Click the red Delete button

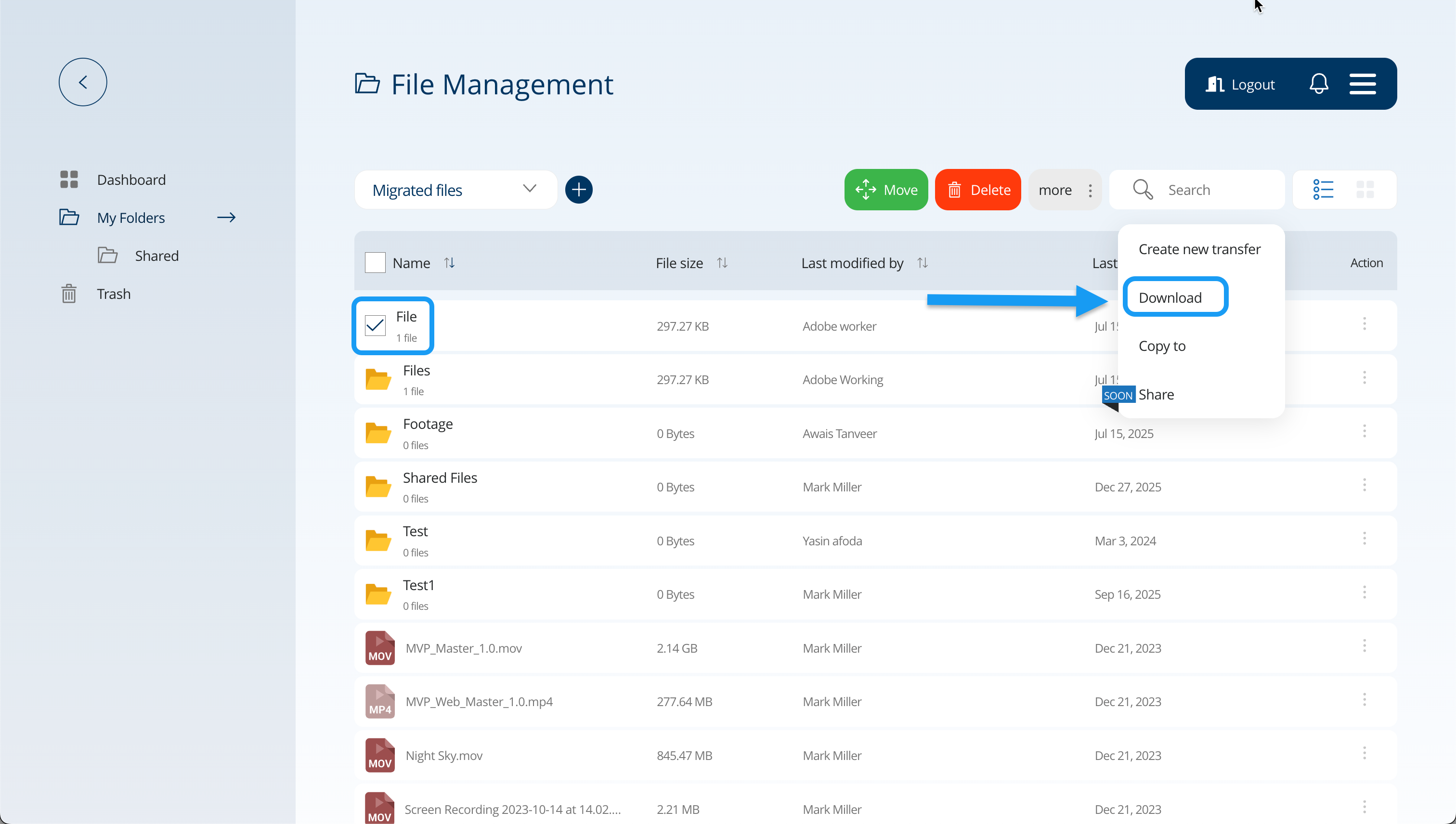point(978,190)
